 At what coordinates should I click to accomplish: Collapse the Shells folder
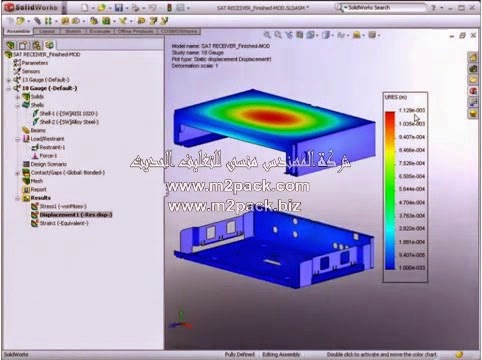[x=18, y=105]
